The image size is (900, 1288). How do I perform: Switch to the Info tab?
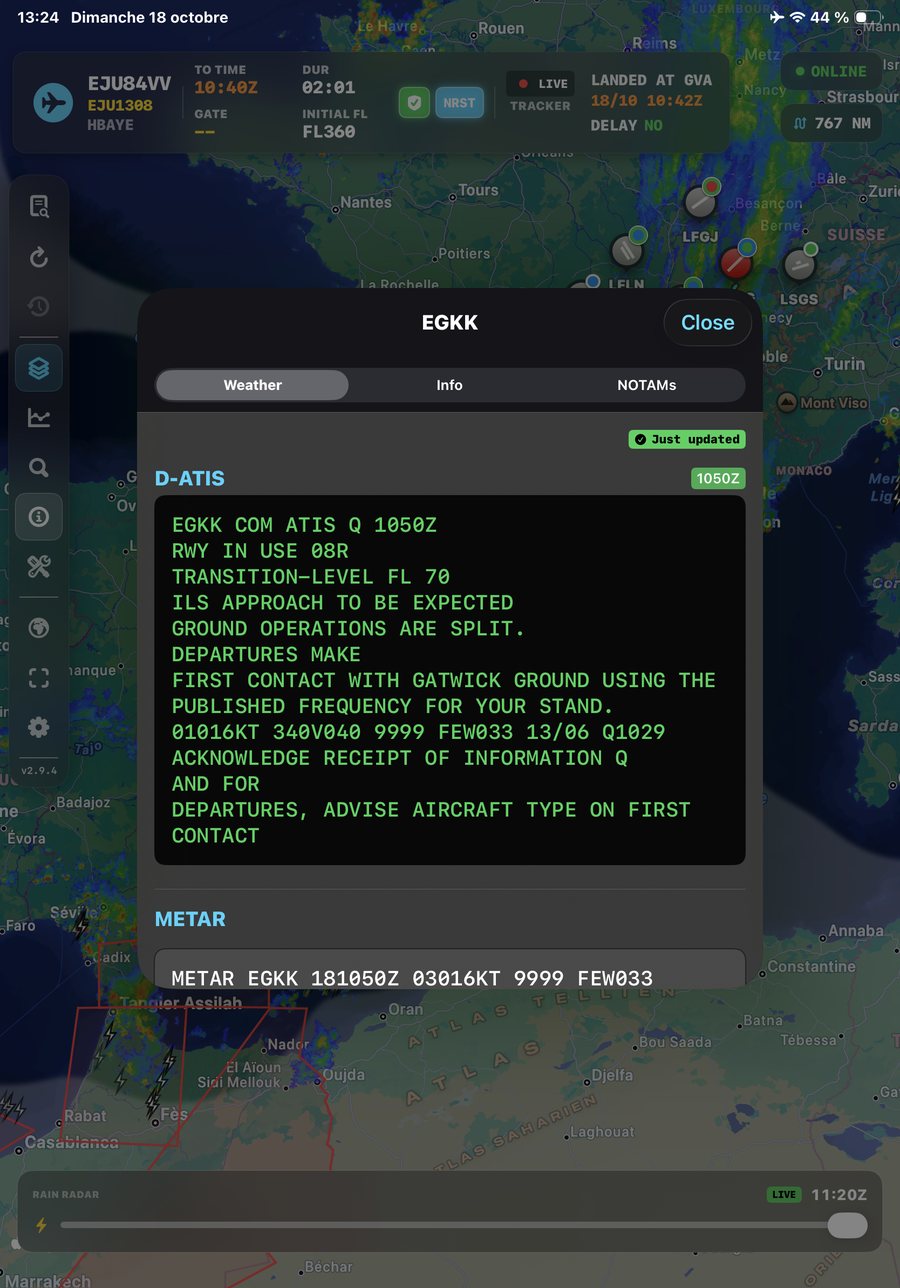tap(449, 385)
